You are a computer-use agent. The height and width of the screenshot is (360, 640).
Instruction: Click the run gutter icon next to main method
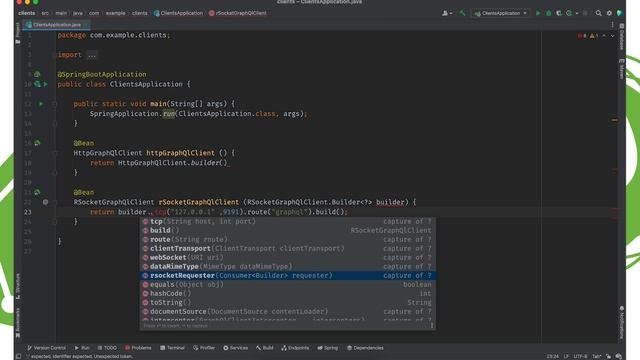41,104
